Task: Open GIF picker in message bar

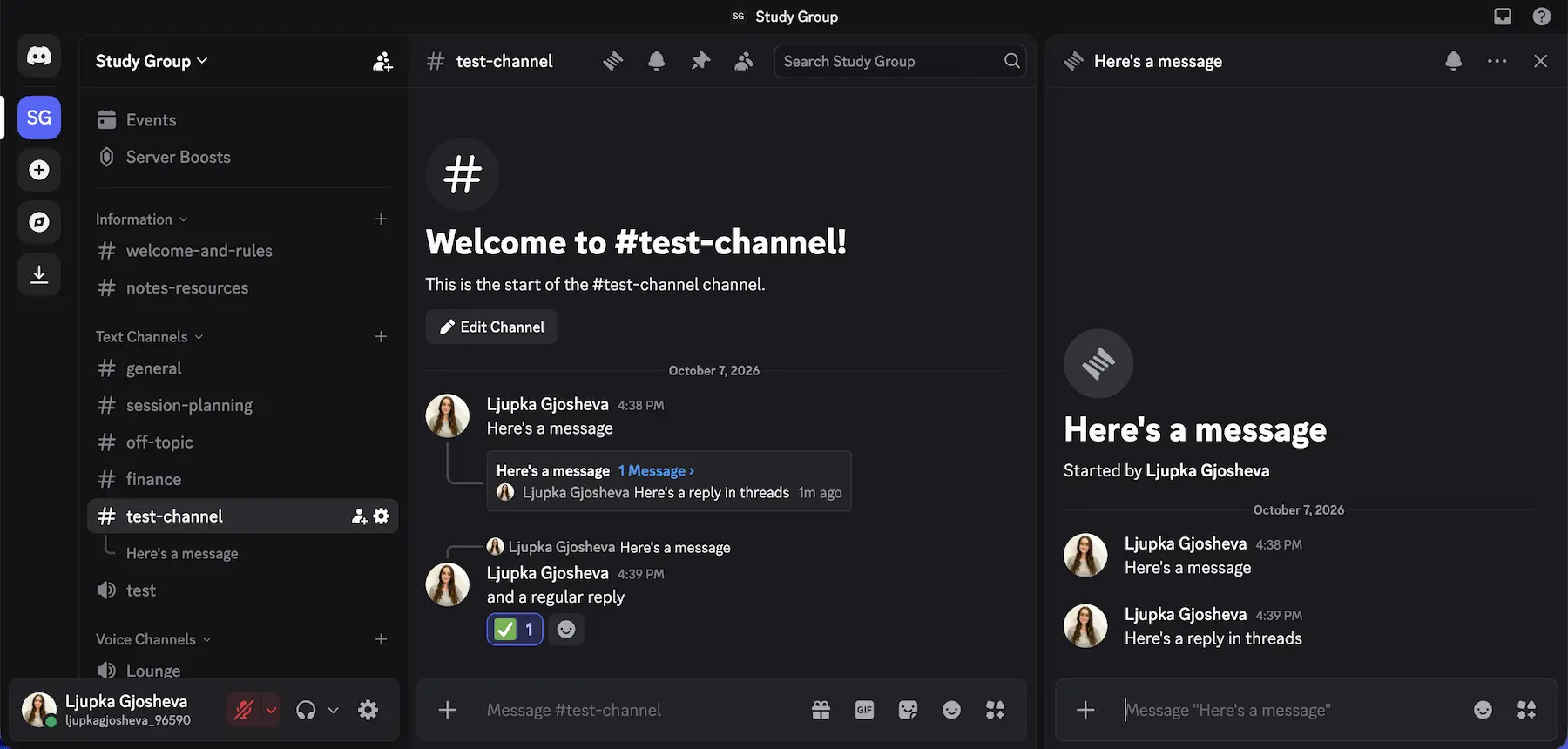Action: [x=864, y=710]
